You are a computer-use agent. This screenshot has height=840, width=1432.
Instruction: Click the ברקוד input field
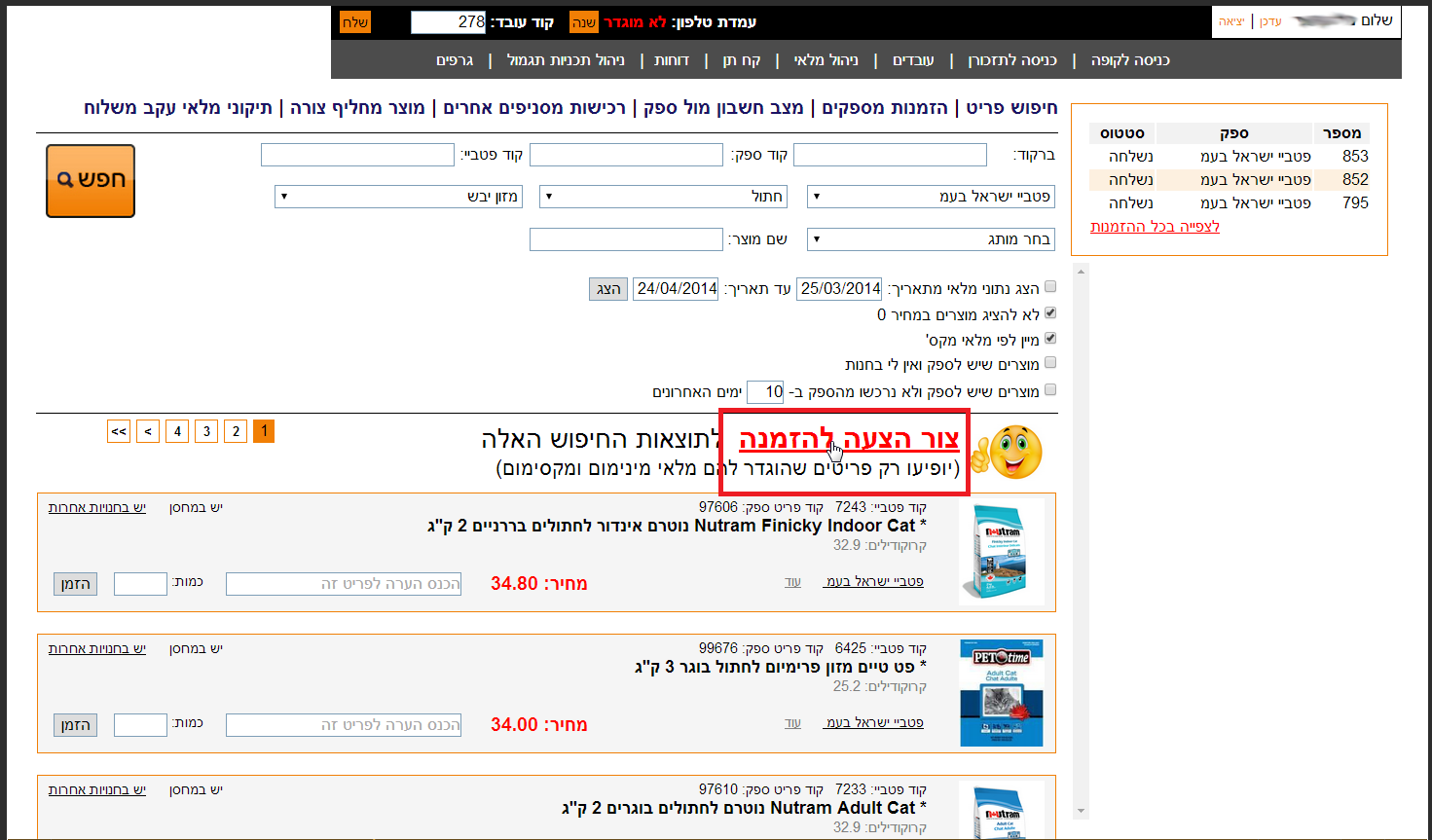890,155
